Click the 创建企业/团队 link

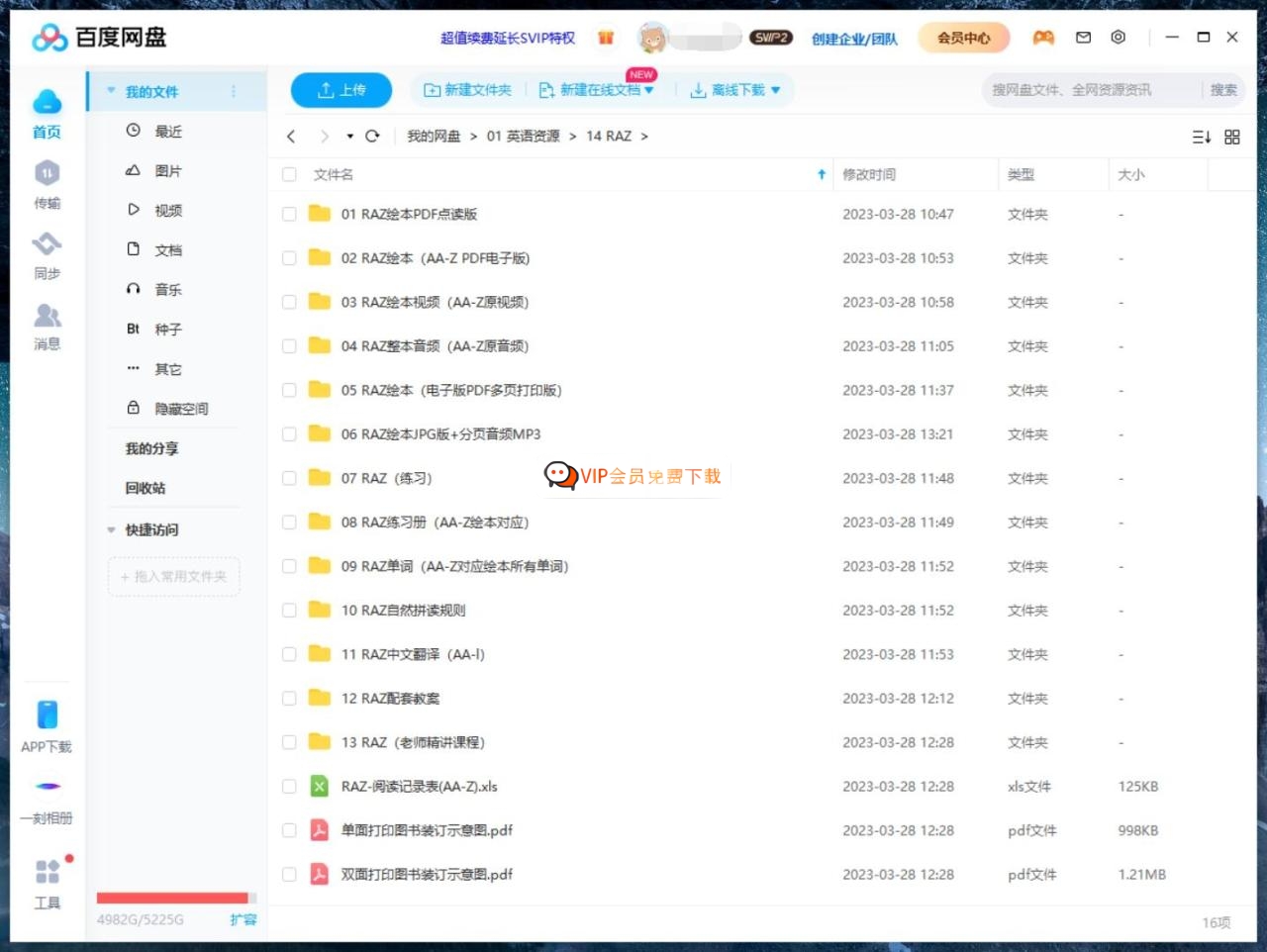pos(854,39)
